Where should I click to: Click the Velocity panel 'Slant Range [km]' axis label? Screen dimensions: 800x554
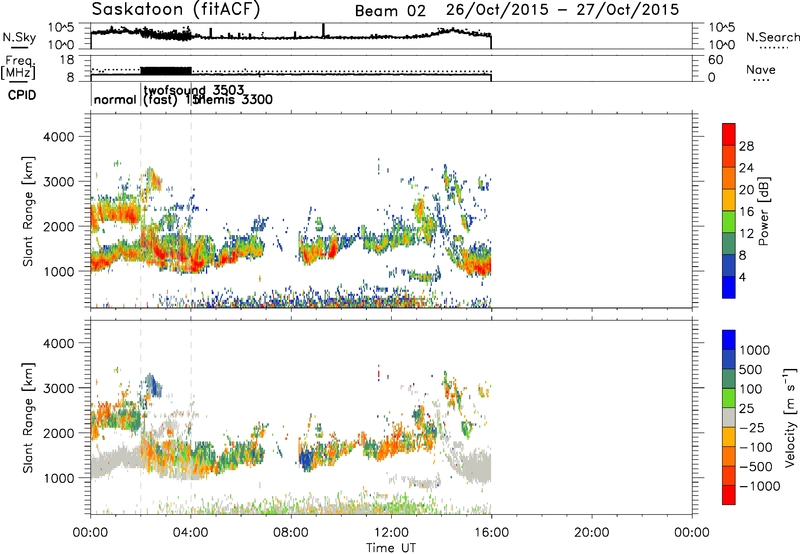point(28,417)
